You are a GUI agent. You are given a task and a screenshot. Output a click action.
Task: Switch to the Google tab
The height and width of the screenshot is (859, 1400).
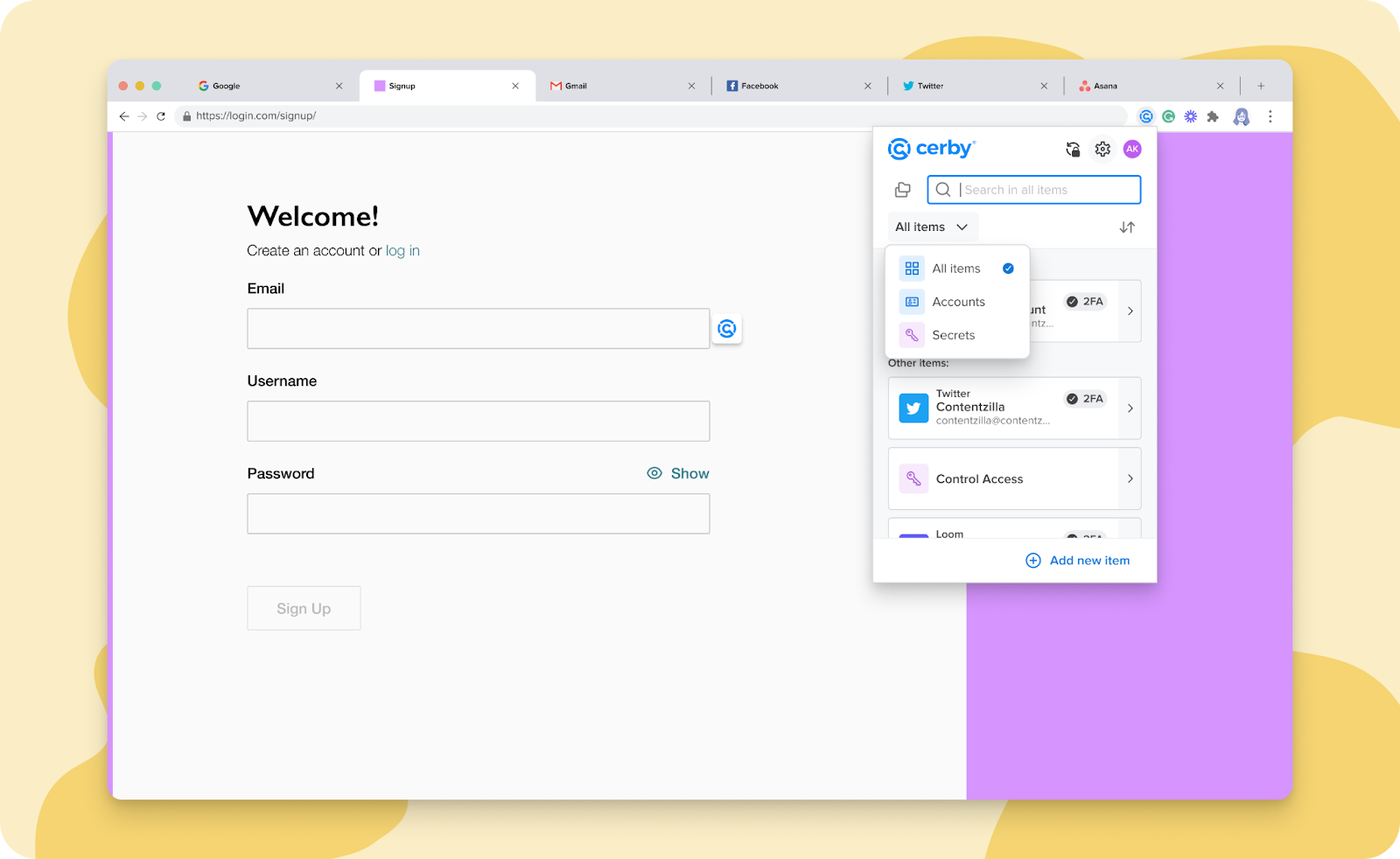(271, 86)
